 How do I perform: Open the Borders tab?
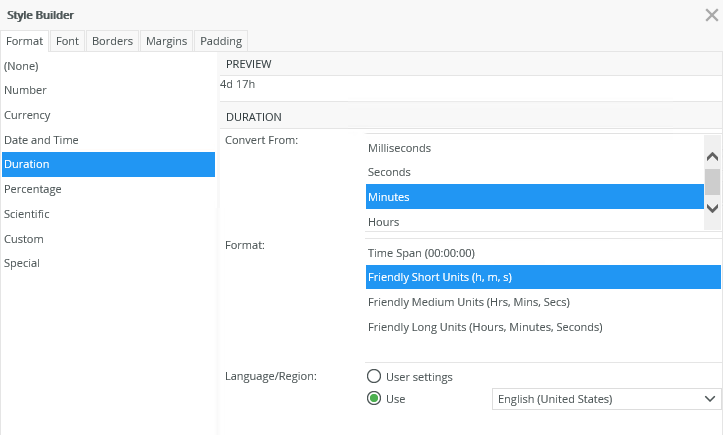pyautogui.click(x=112, y=41)
